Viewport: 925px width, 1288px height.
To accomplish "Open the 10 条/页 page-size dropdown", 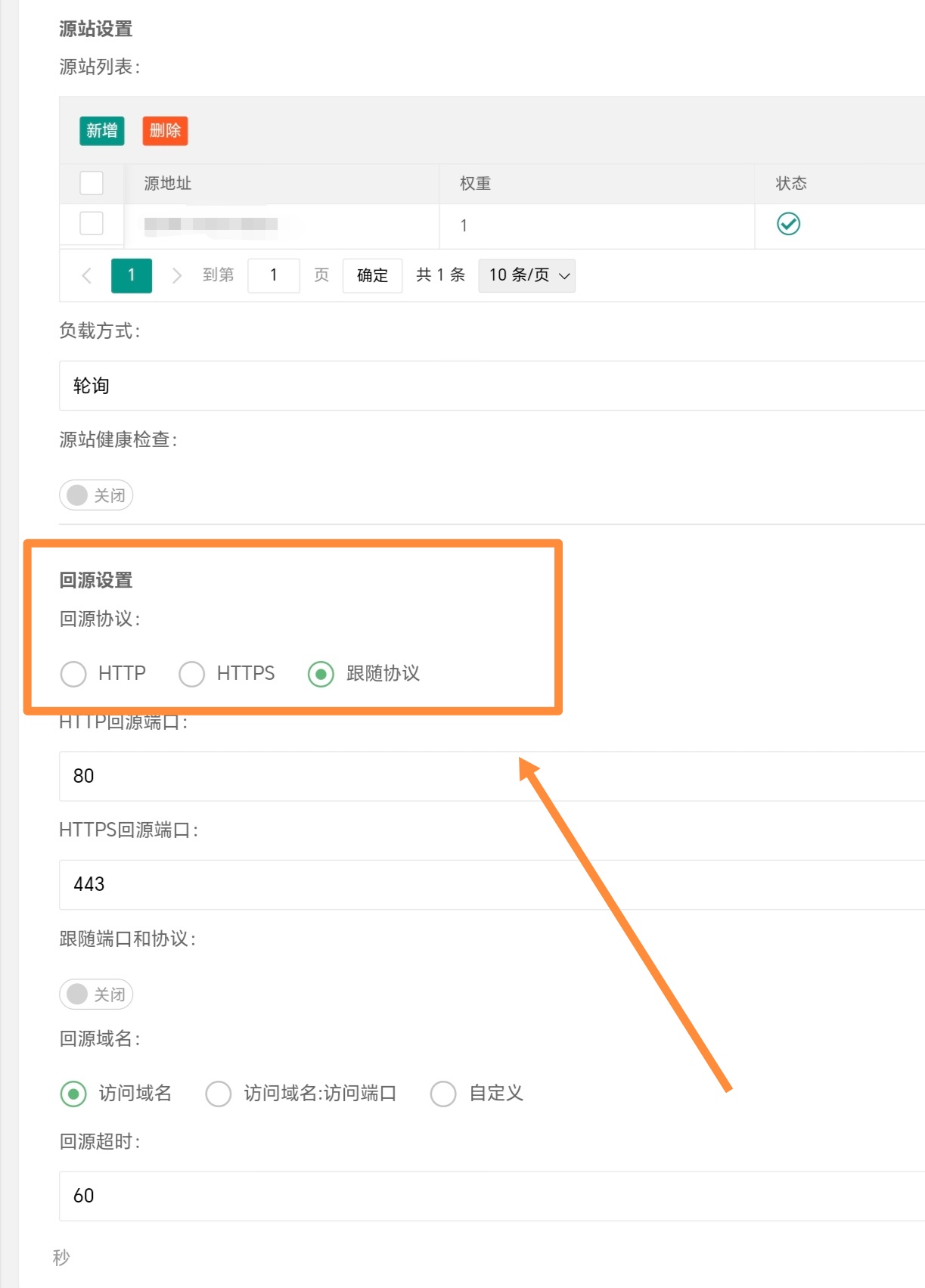I will (x=527, y=275).
